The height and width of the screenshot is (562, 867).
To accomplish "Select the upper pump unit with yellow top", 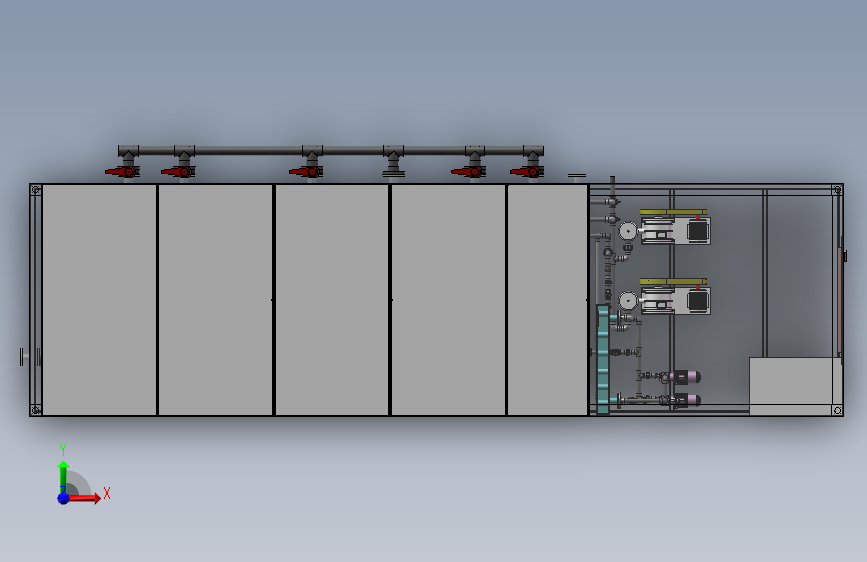I will coord(675,227).
